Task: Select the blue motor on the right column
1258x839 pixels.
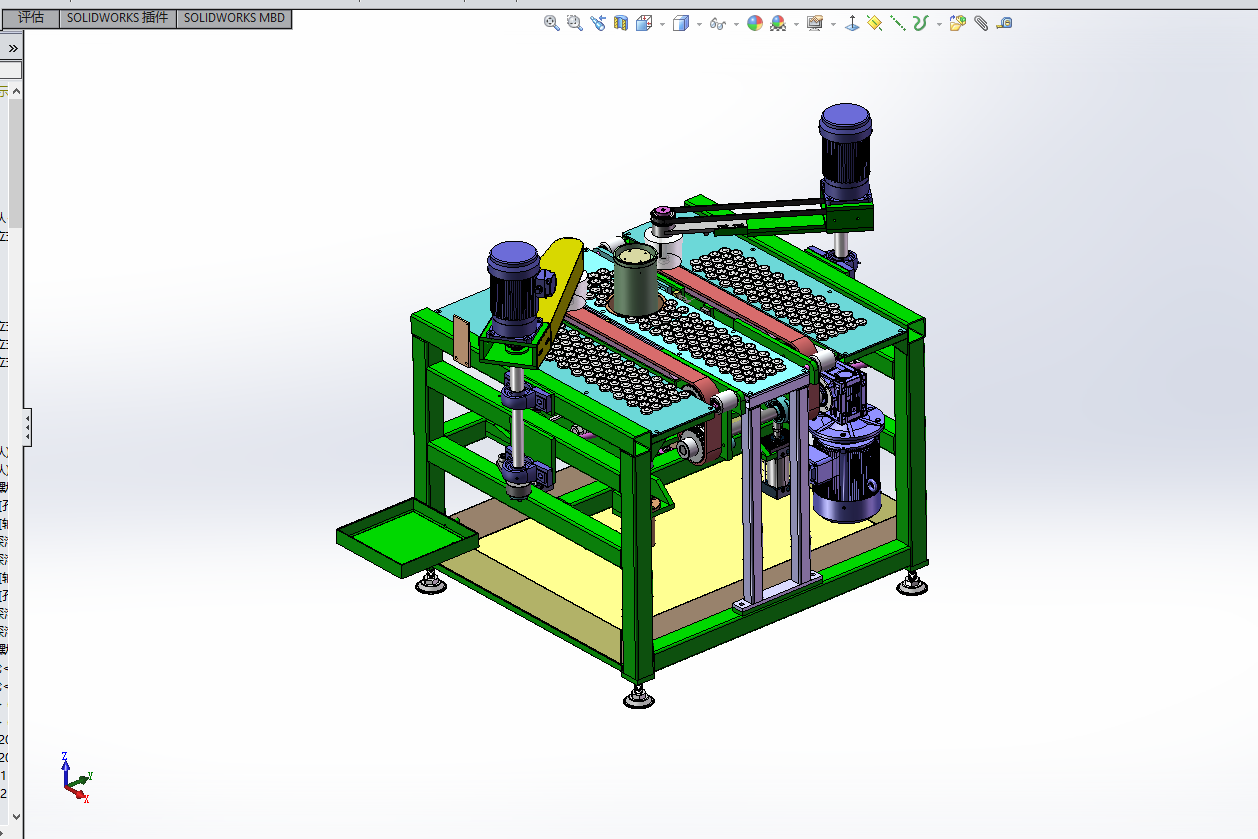Action: [x=846, y=151]
